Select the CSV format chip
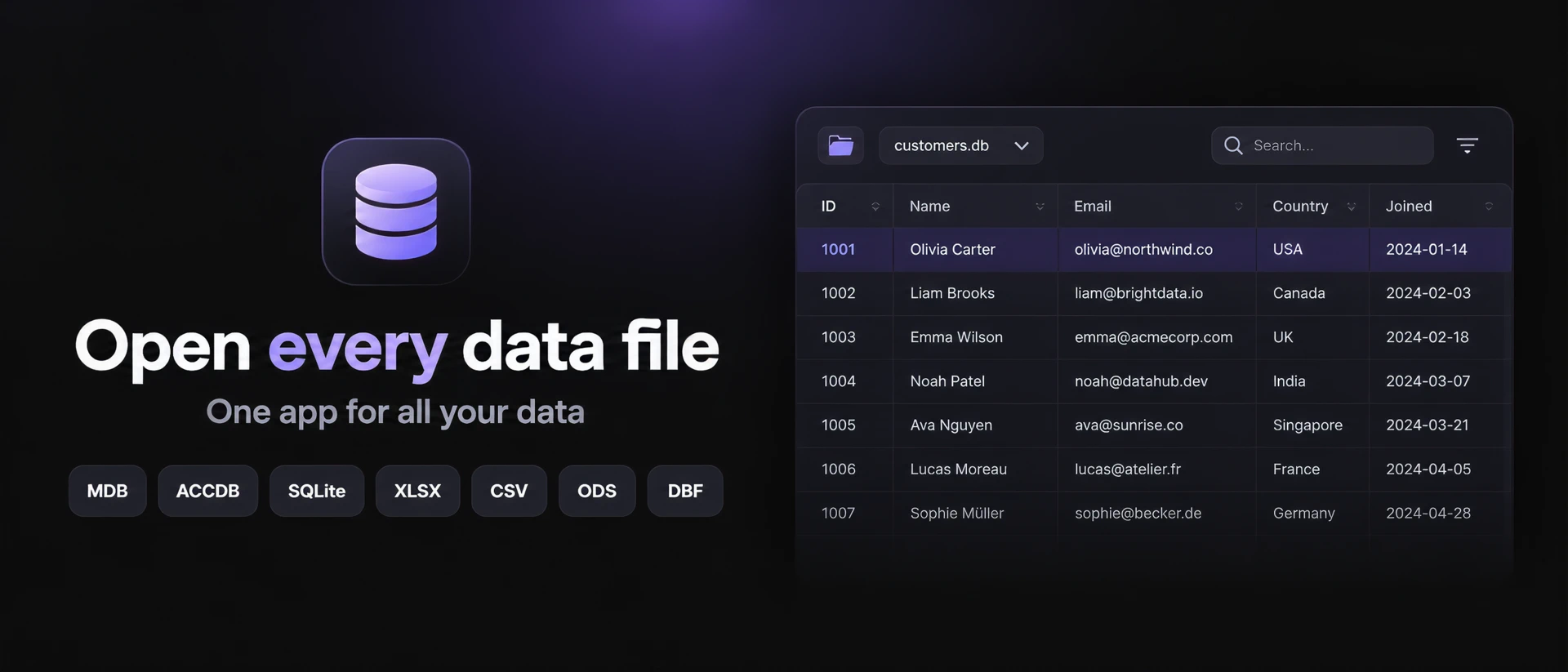1568x672 pixels. tap(509, 491)
